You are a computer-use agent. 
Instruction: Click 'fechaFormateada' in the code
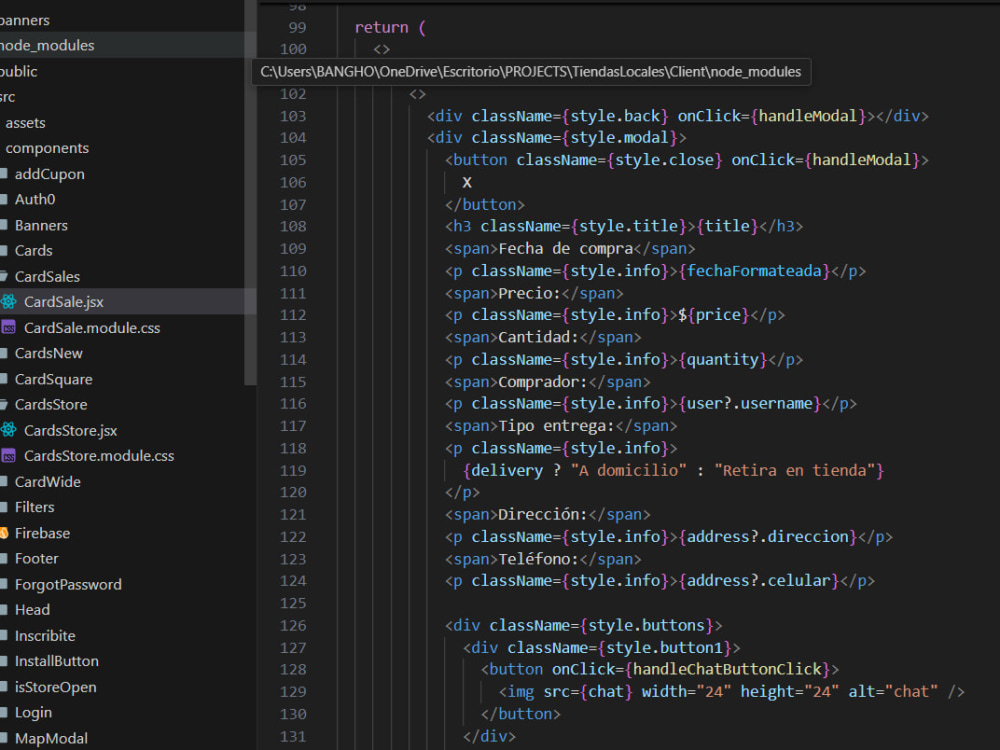[x=753, y=271]
